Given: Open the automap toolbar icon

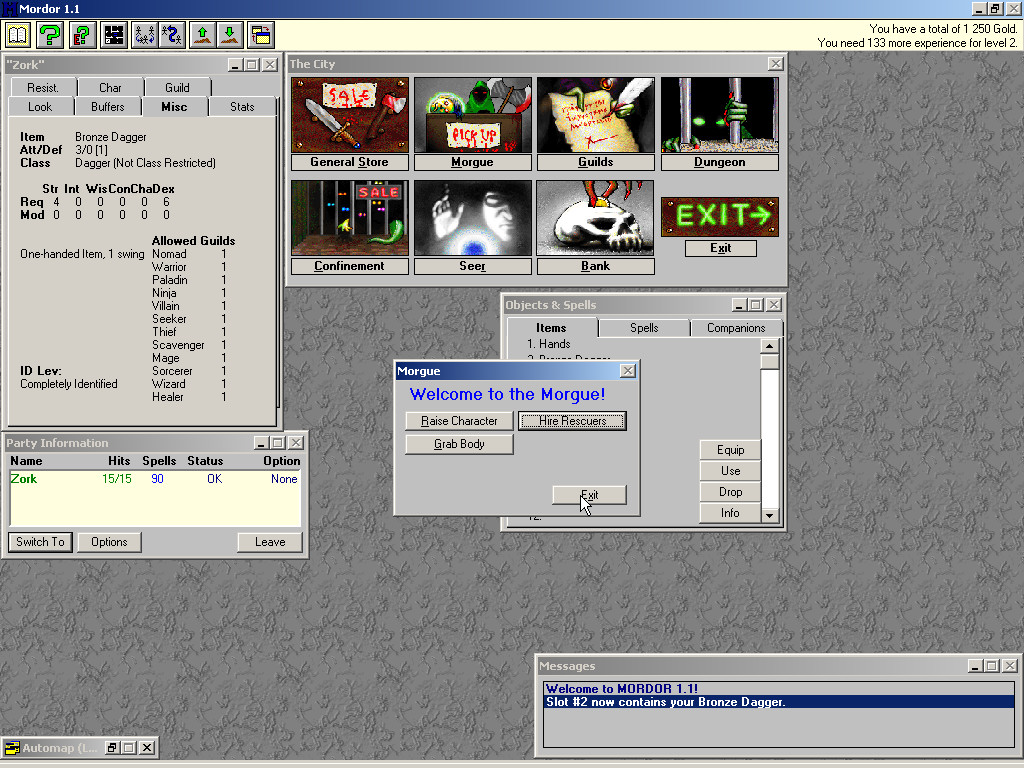Looking at the screenshot, I should pos(114,35).
